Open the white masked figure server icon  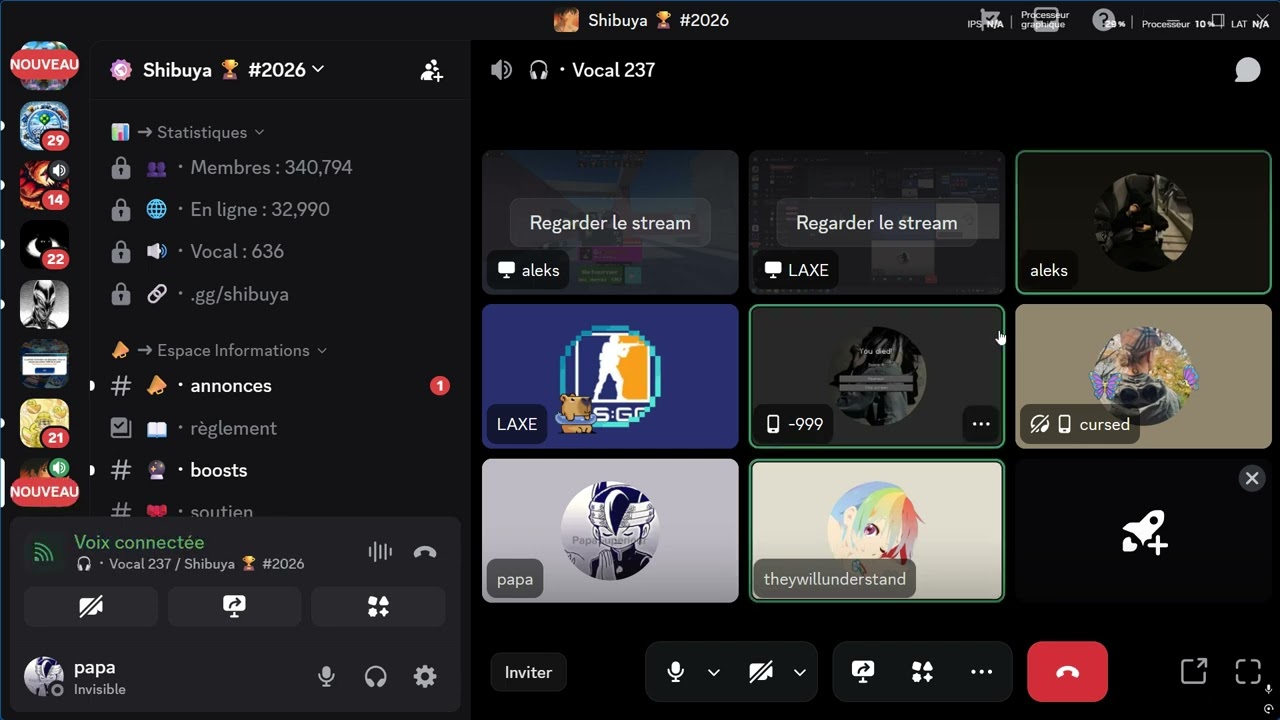pyautogui.click(x=44, y=304)
